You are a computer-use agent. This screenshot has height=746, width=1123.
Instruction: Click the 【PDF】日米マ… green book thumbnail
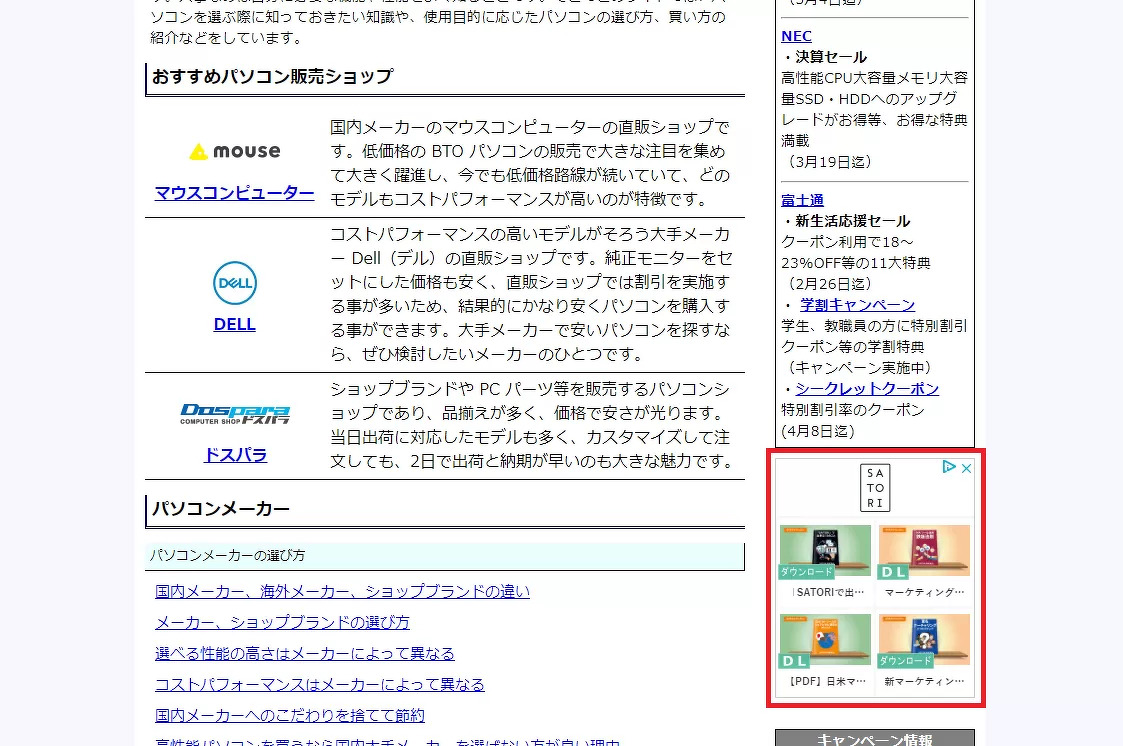825,640
